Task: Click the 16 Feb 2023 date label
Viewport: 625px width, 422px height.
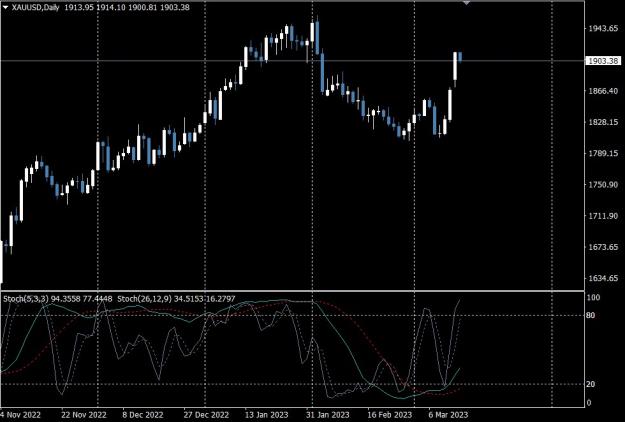Action: (x=389, y=415)
